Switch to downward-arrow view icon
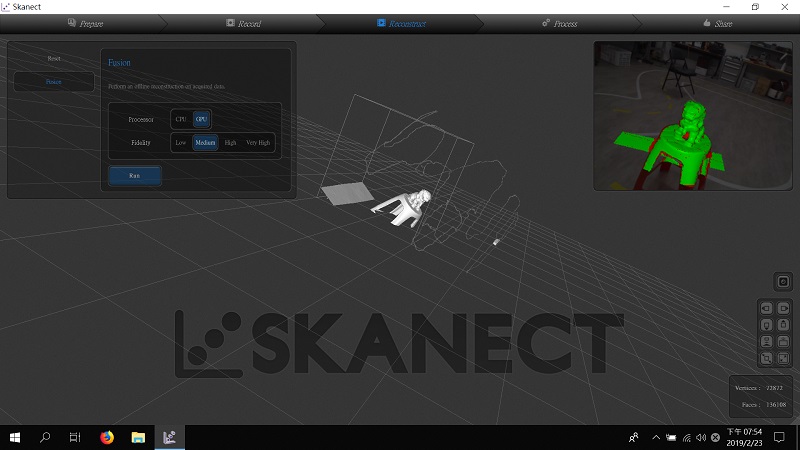This screenshot has height=450, width=800. click(766, 325)
